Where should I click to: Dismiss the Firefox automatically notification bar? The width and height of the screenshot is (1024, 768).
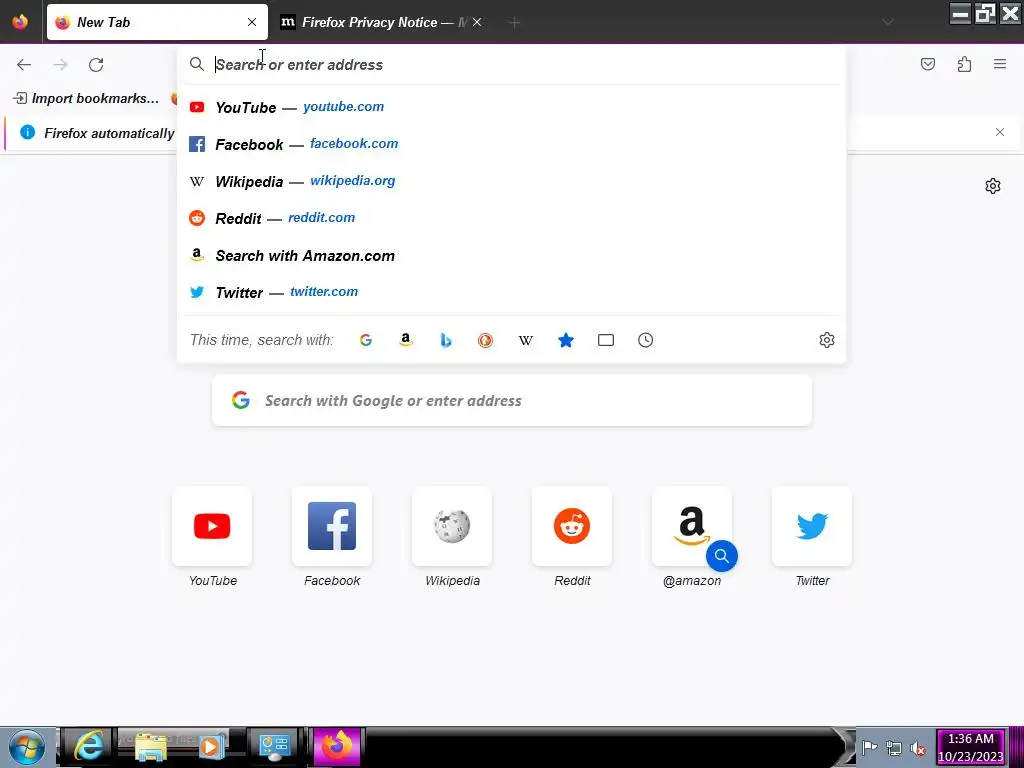[1000, 132]
